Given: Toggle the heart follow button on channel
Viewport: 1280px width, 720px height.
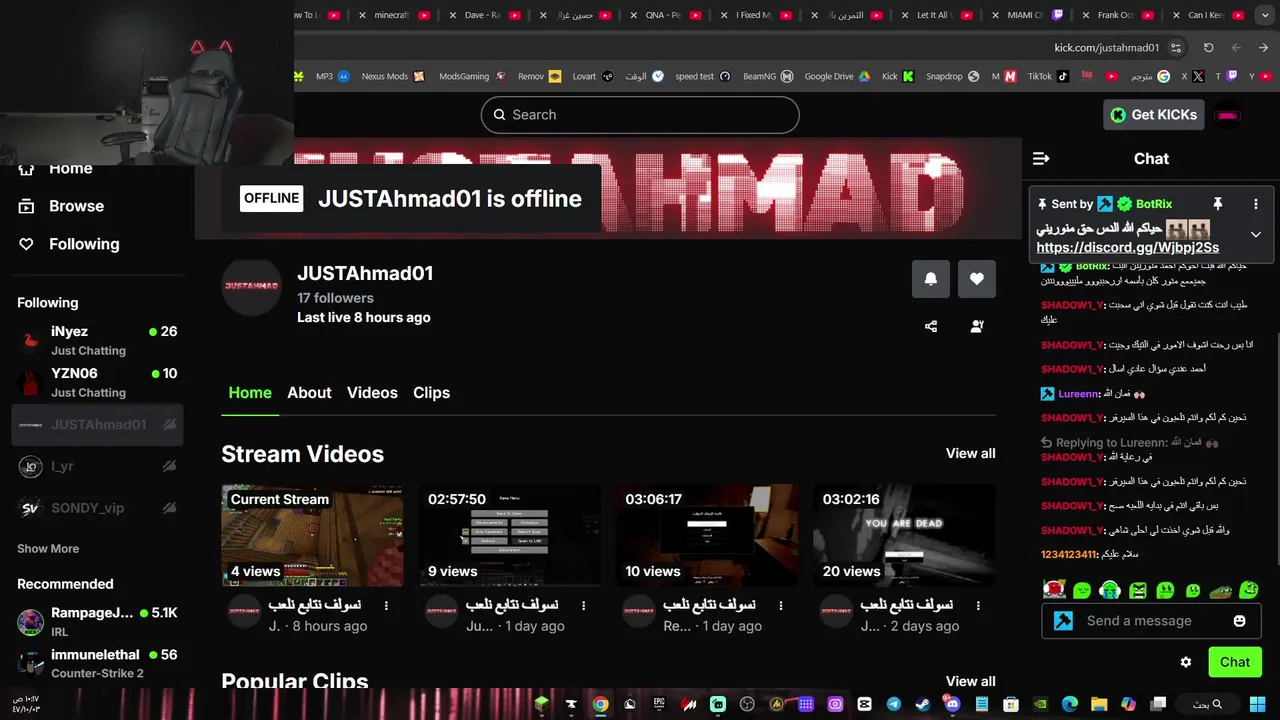Looking at the screenshot, I should (977, 279).
